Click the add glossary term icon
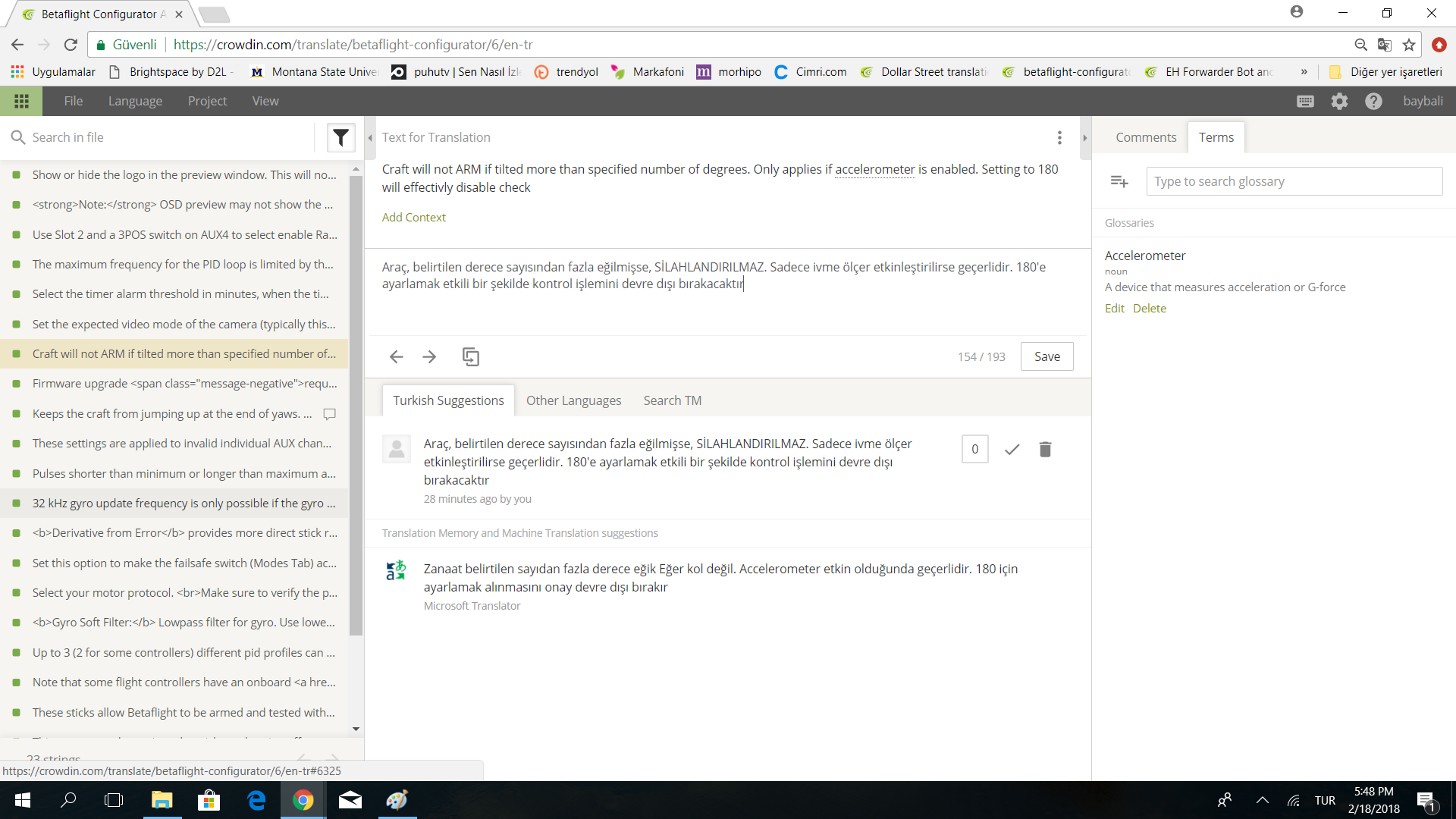Image resolution: width=1456 pixels, height=819 pixels. [1119, 181]
